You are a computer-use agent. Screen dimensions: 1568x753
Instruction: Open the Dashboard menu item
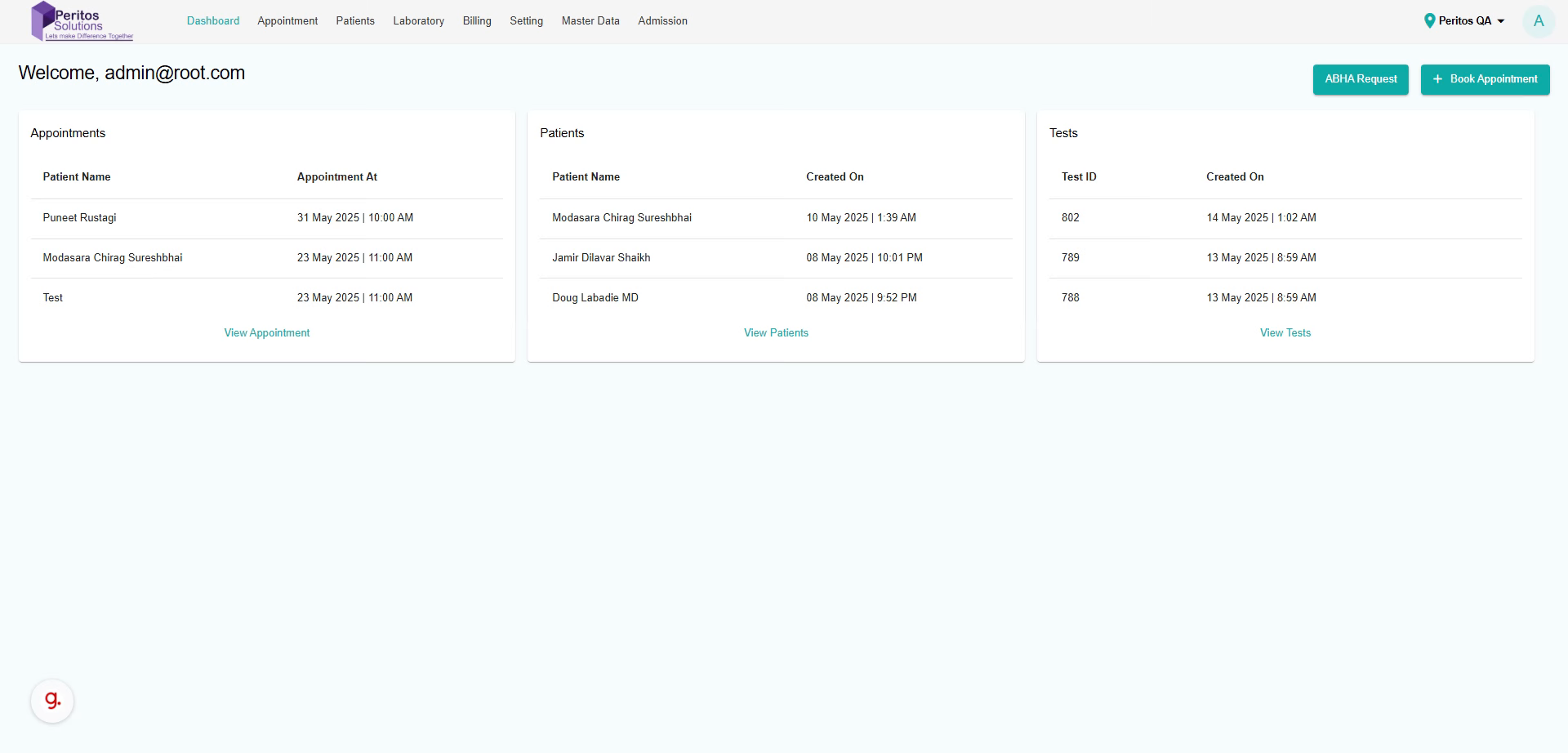tap(213, 21)
